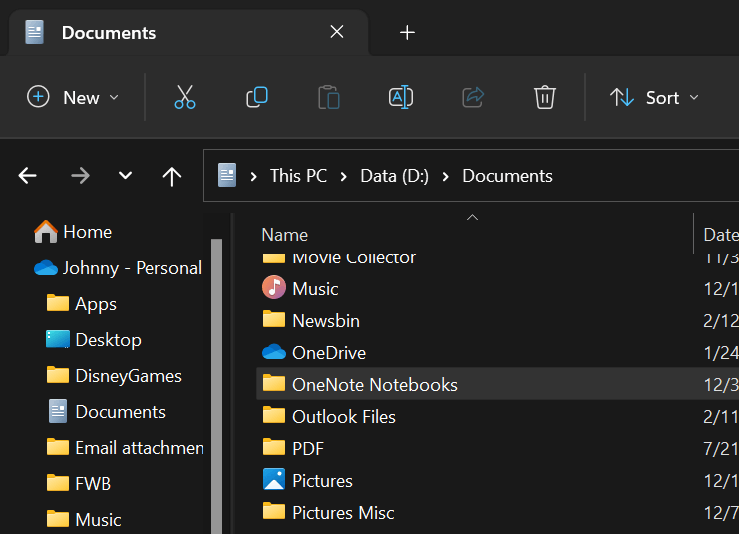739x534 pixels.
Task: Select the OneNote Notebooks folder
Action: pyautogui.click(x=374, y=384)
